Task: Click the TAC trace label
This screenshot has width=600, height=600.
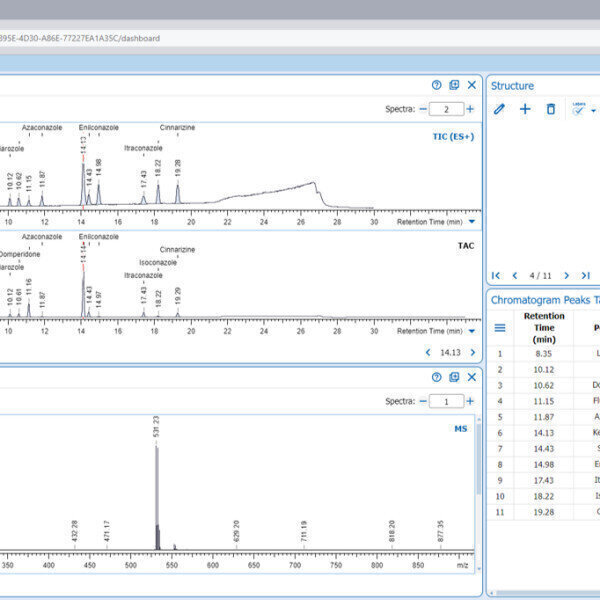Action: tap(466, 246)
